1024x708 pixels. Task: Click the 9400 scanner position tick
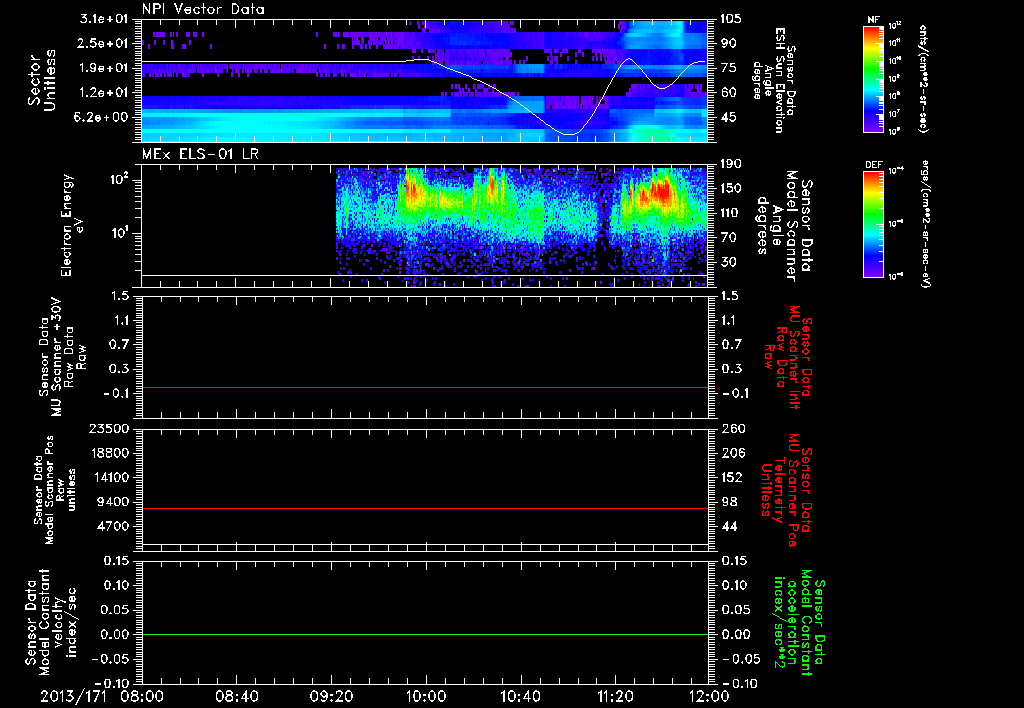pos(113,502)
